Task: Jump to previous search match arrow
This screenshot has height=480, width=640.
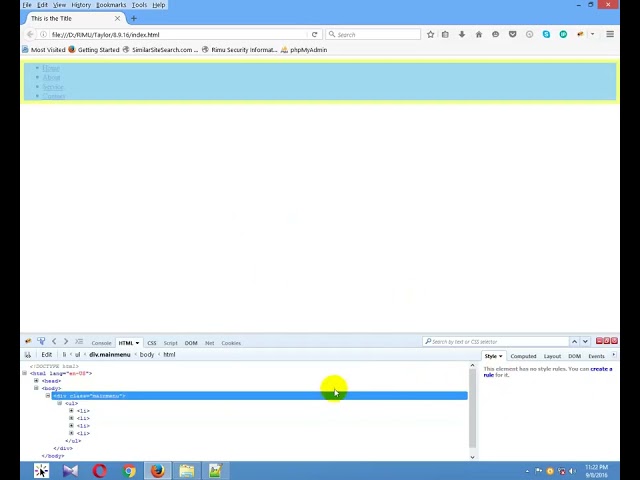Action: [574, 342]
